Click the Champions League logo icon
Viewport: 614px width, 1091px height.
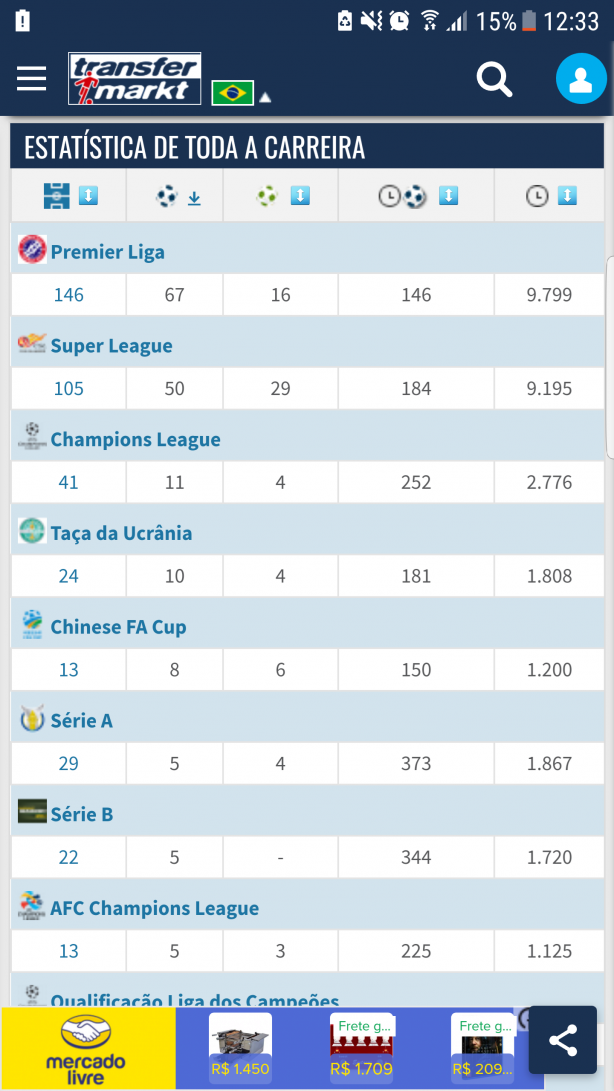(x=31, y=436)
